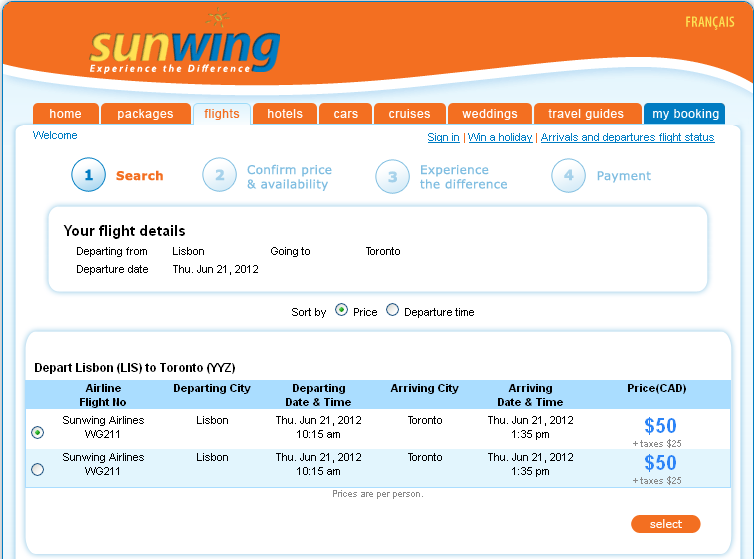The height and width of the screenshot is (559, 754).
Task: Click the step 1 Search circle
Action: pos(88,175)
